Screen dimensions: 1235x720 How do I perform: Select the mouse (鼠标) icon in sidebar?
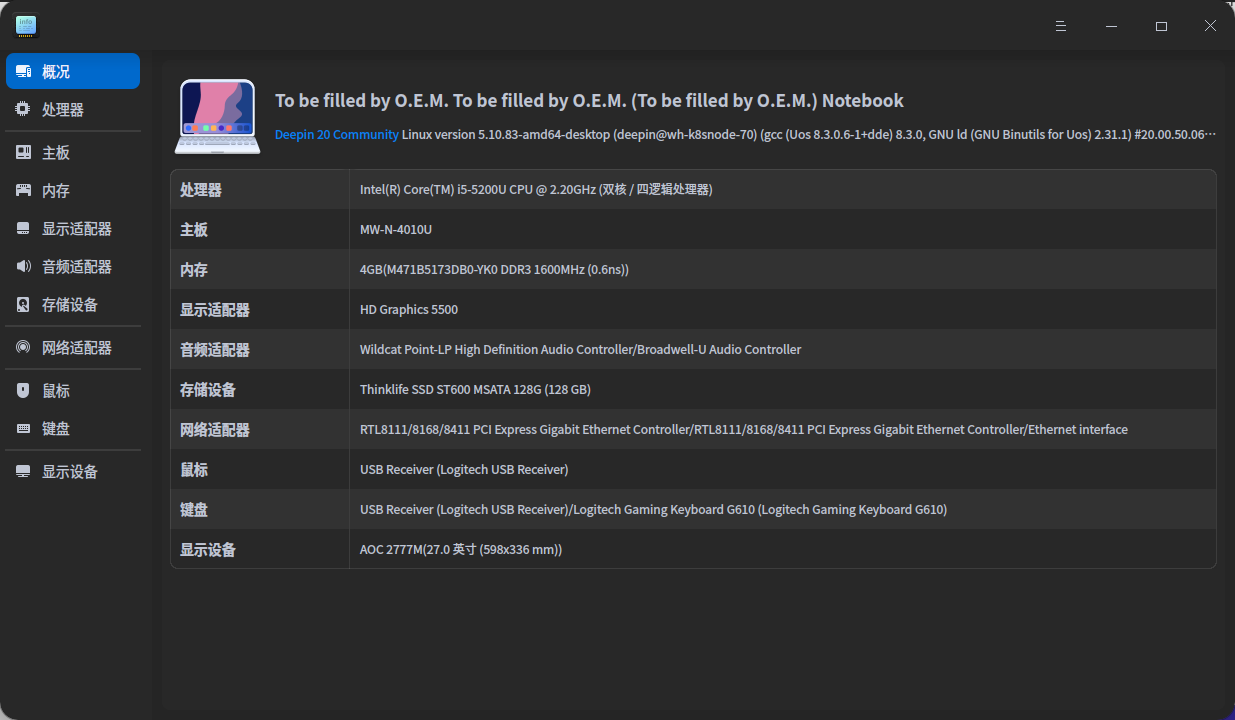click(23, 391)
